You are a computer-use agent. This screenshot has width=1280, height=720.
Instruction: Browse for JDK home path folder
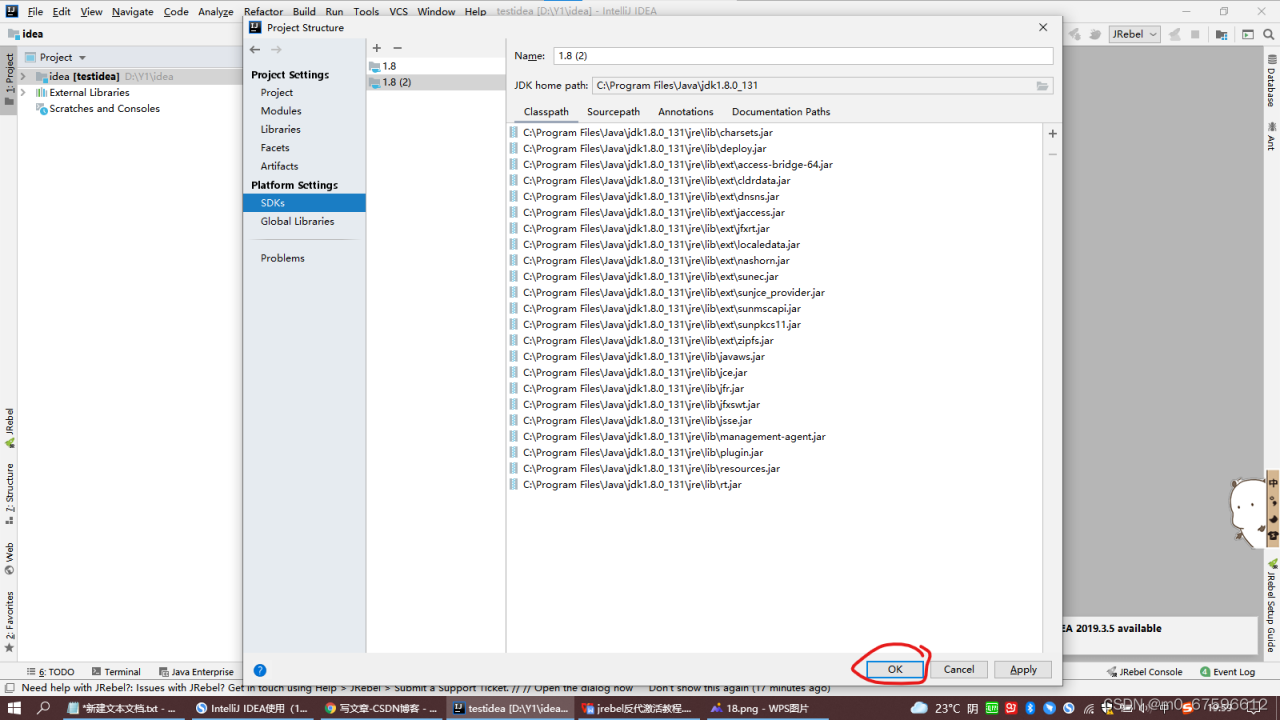(1043, 86)
